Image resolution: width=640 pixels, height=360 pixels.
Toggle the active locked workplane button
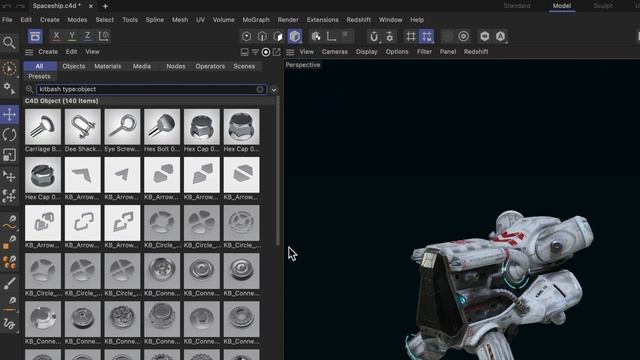tap(427, 36)
